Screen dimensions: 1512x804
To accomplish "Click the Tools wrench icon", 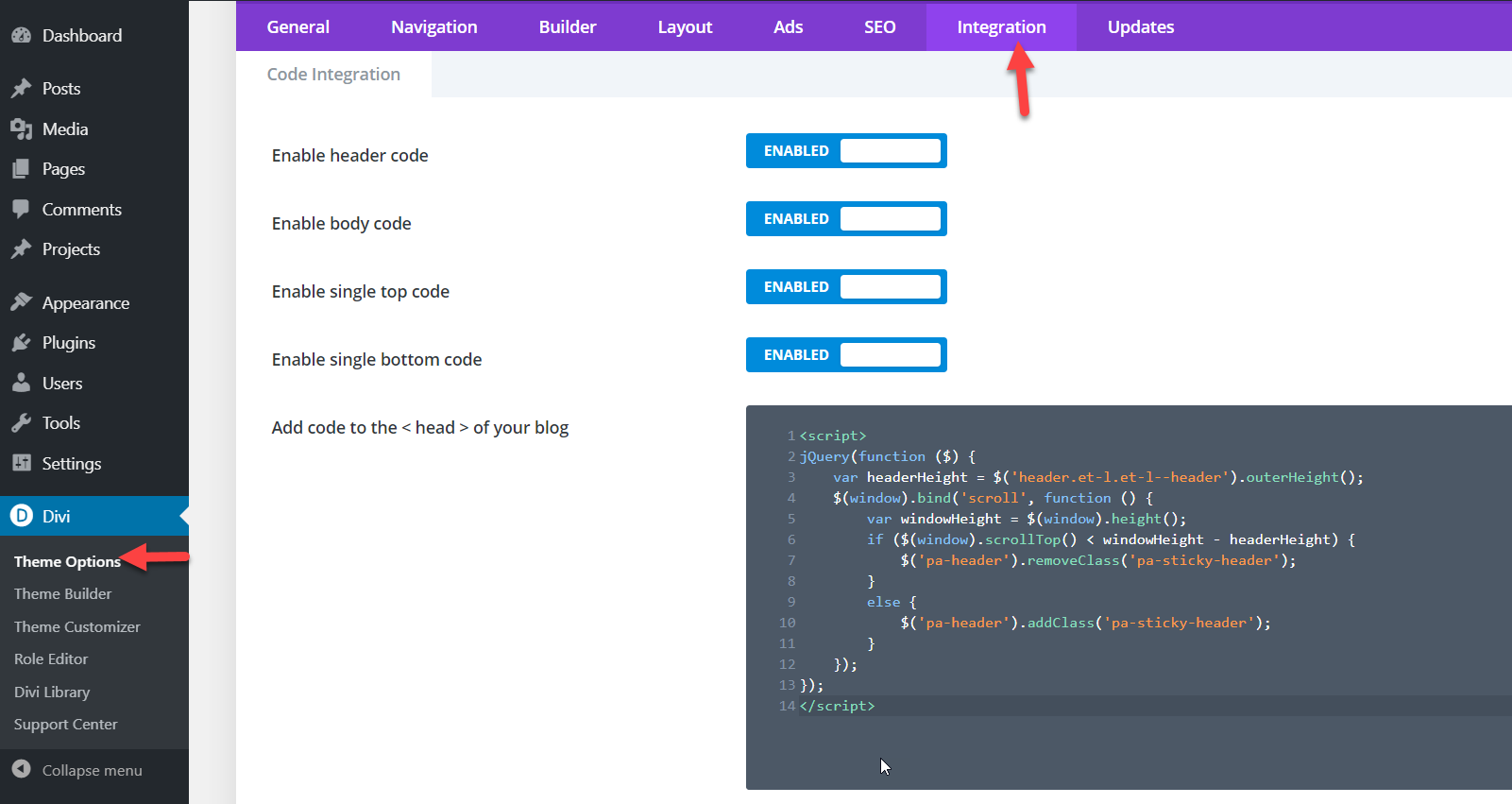I will click(21, 423).
